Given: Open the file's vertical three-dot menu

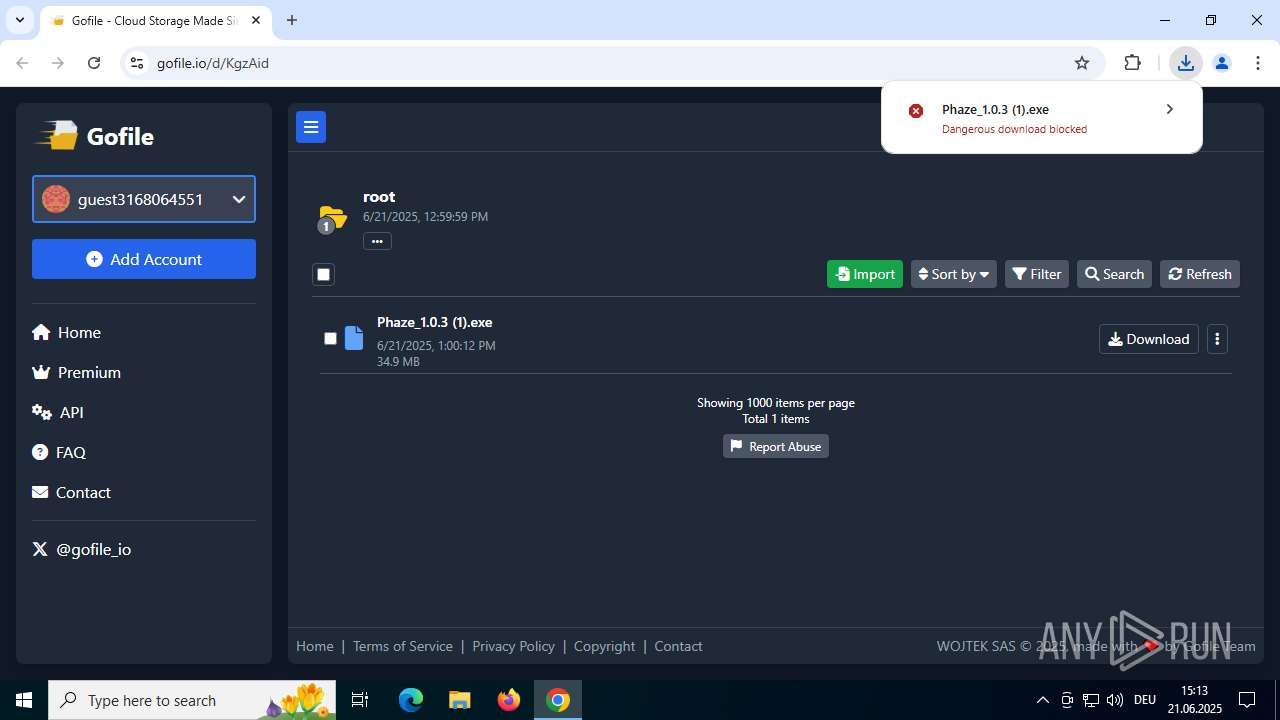Looking at the screenshot, I should (x=1217, y=339).
